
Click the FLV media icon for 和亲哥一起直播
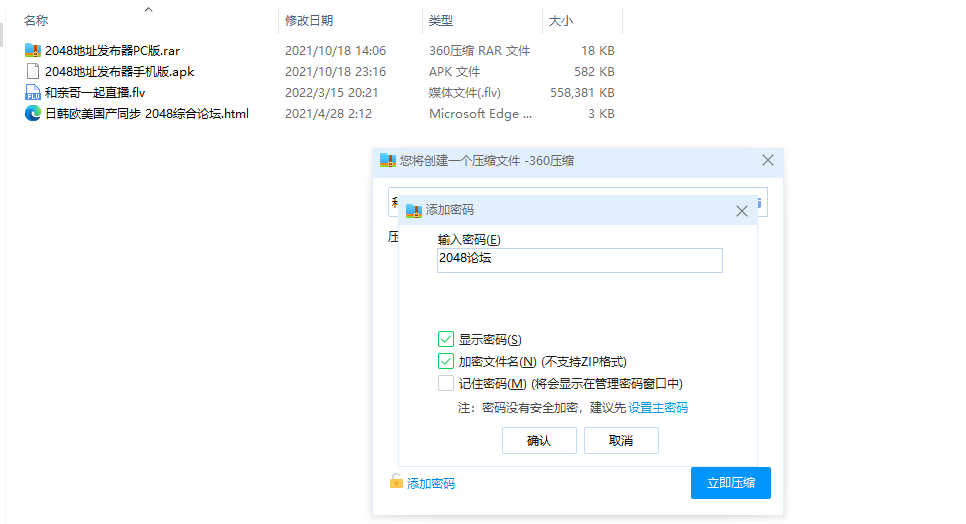click(33, 92)
